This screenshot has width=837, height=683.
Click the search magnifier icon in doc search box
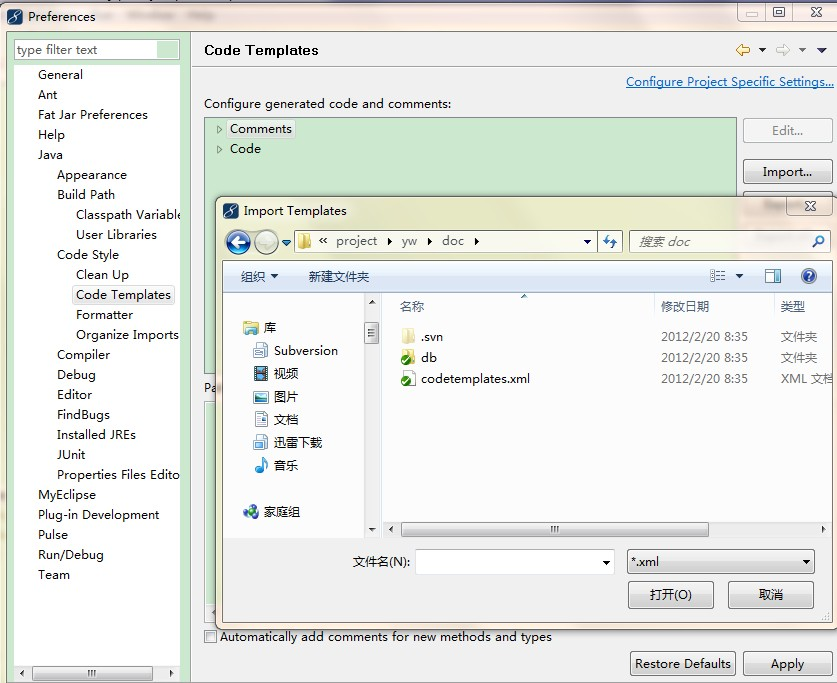[x=818, y=242]
